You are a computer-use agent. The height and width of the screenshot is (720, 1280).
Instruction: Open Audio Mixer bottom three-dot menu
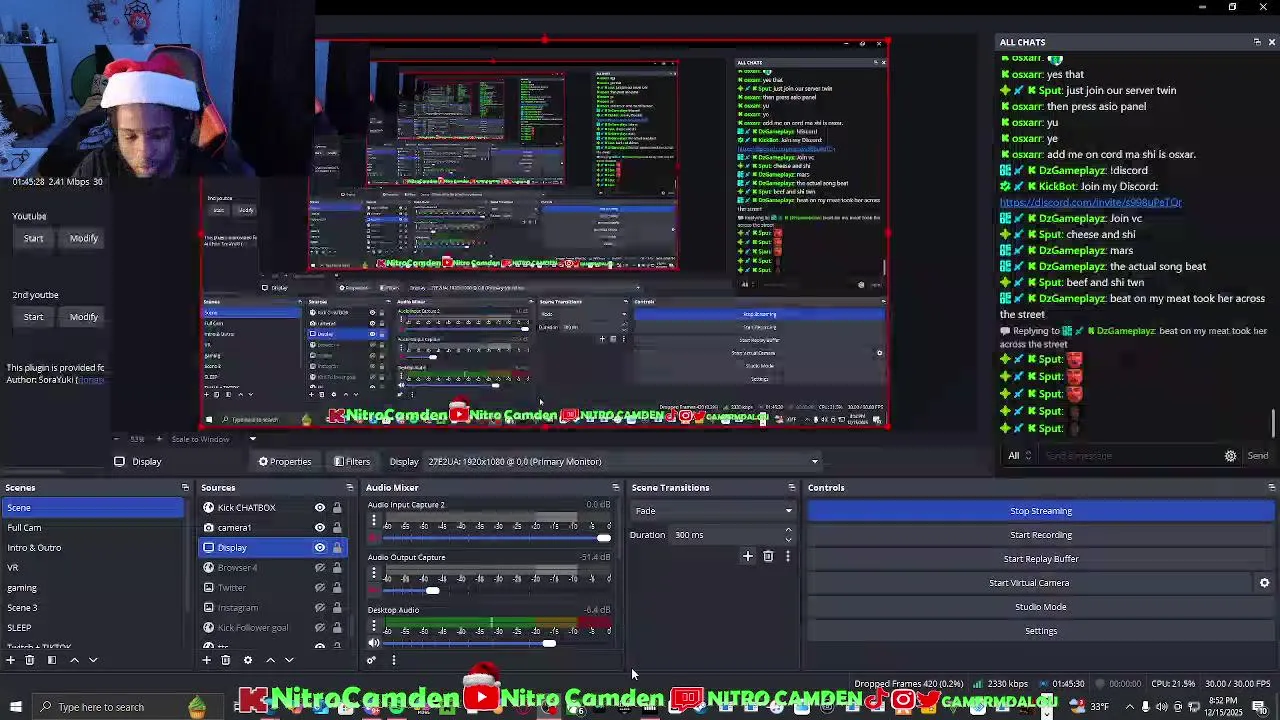pos(393,660)
